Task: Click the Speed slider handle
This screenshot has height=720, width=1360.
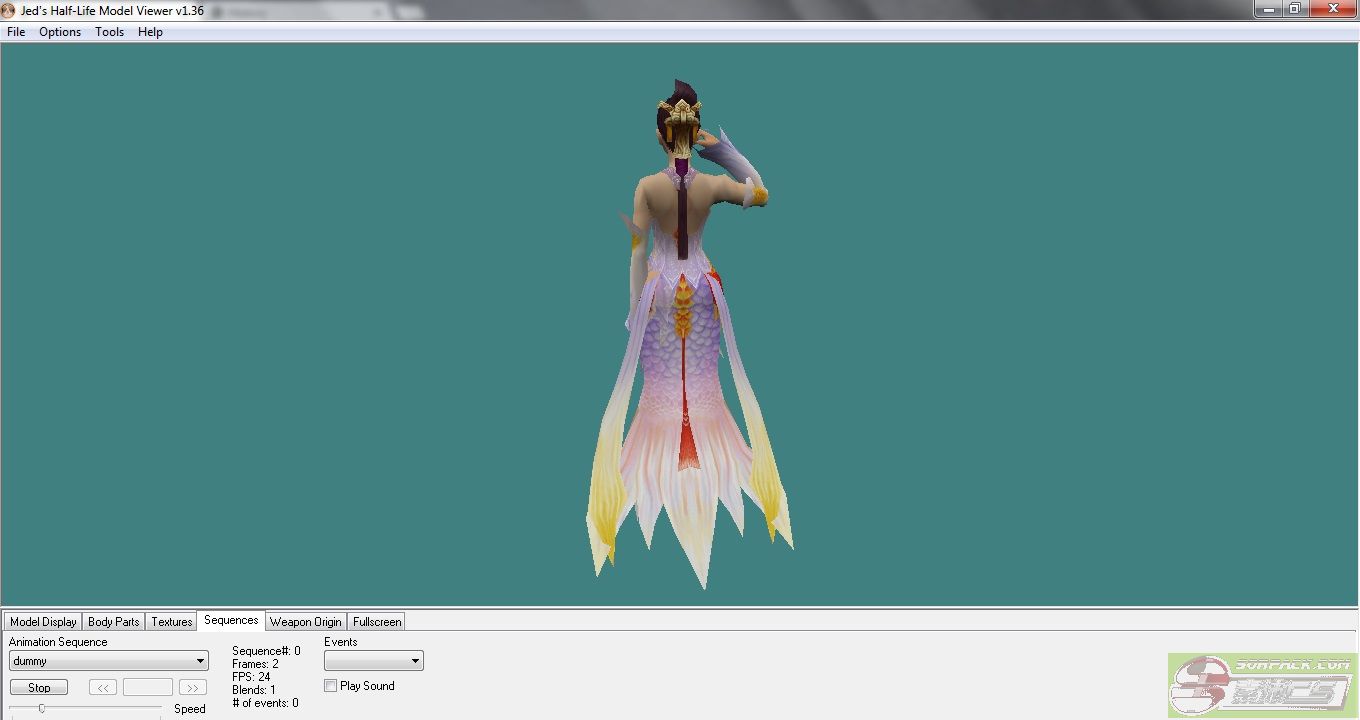Action: 41,708
